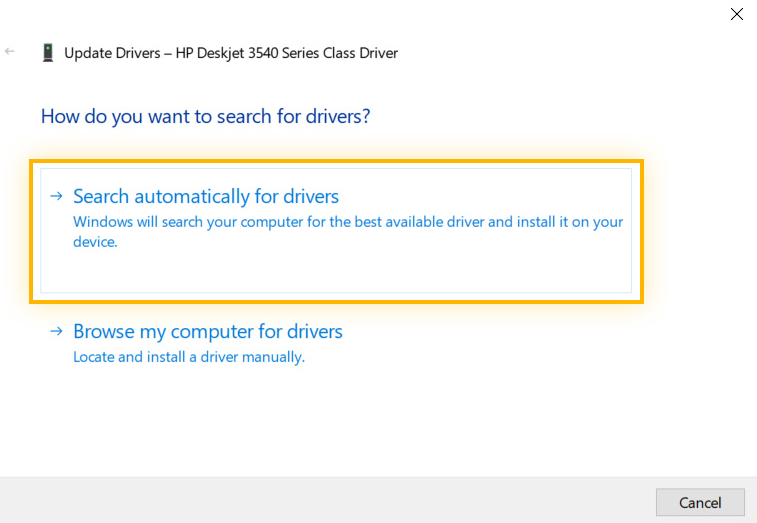This screenshot has height=523, width=757.
Task: Close the Update Drivers dialog with X
Action: pyautogui.click(x=737, y=14)
